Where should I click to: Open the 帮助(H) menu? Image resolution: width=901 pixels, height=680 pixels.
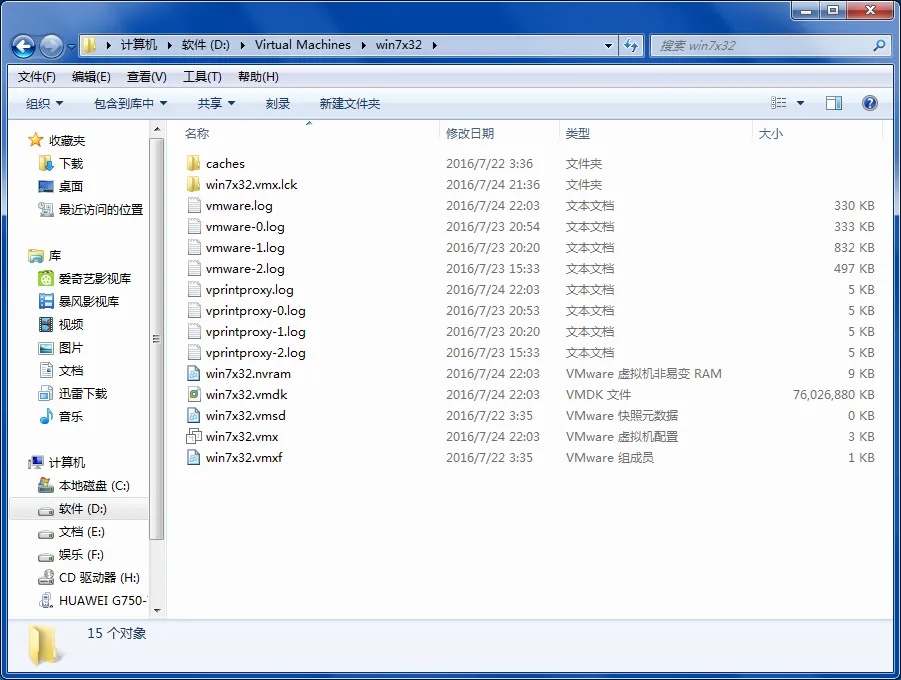tap(258, 76)
